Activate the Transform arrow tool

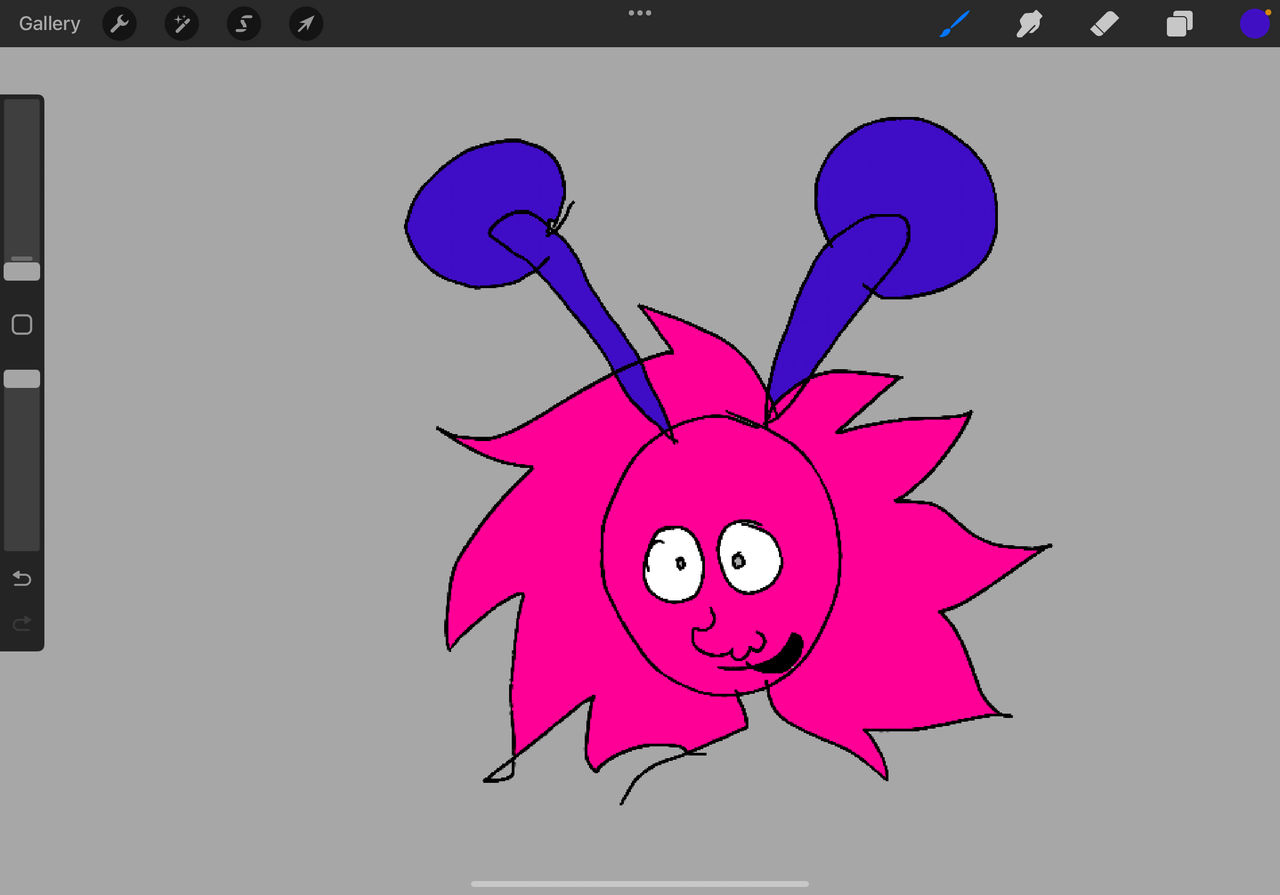point(306,24)
